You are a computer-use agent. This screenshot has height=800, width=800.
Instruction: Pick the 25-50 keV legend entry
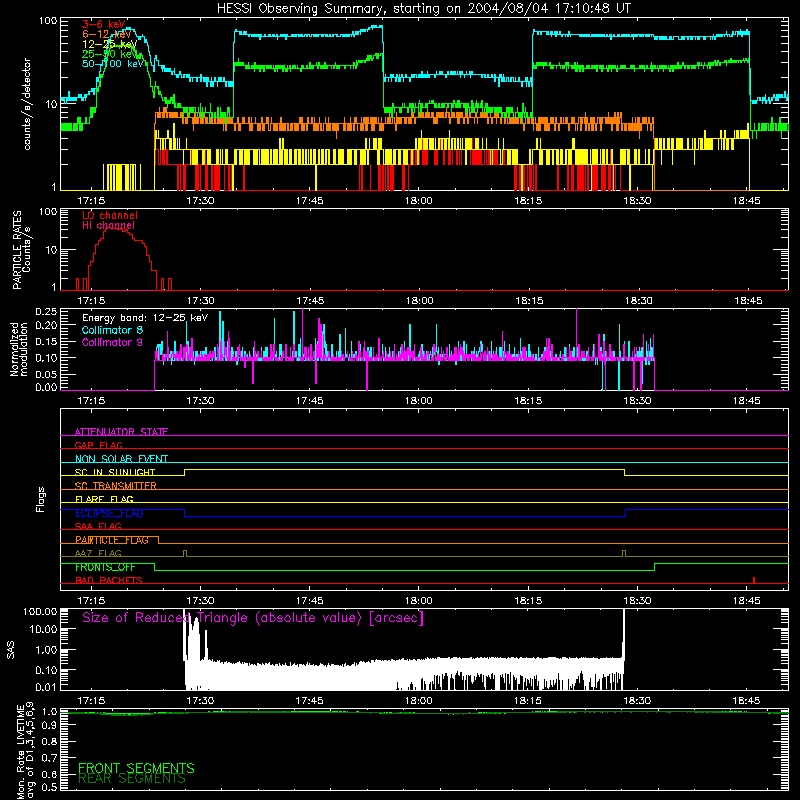coord(109,54)
